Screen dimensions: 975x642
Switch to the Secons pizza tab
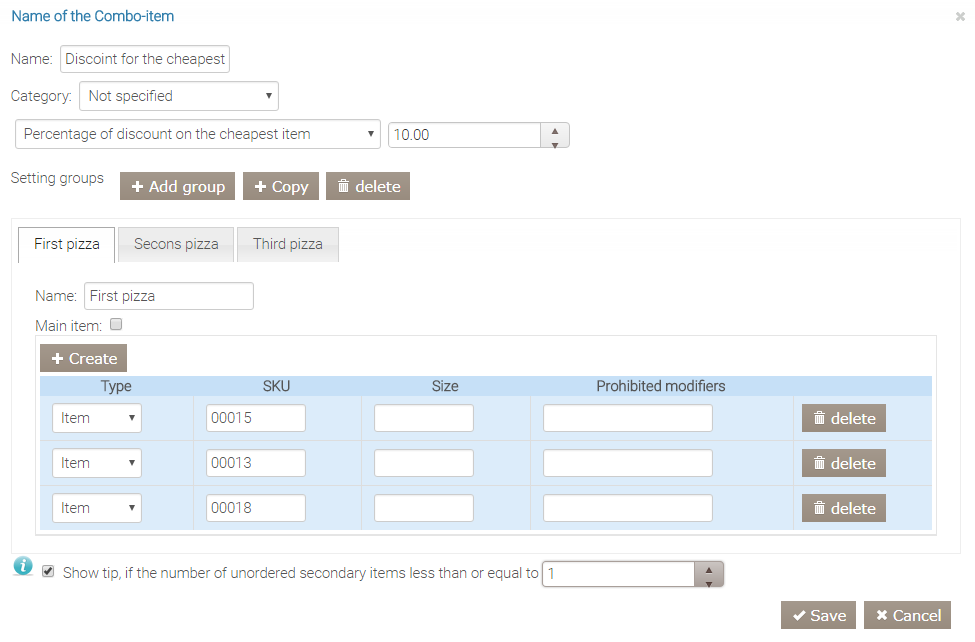point(176,244)
